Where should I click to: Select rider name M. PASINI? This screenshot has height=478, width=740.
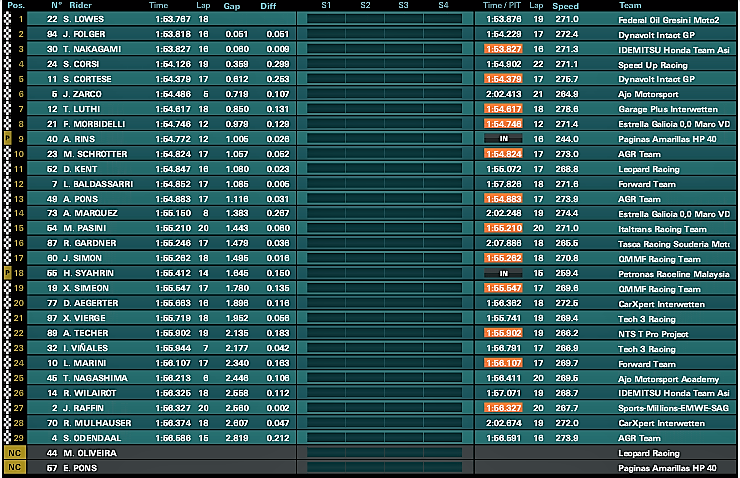[x=85, y=228]
